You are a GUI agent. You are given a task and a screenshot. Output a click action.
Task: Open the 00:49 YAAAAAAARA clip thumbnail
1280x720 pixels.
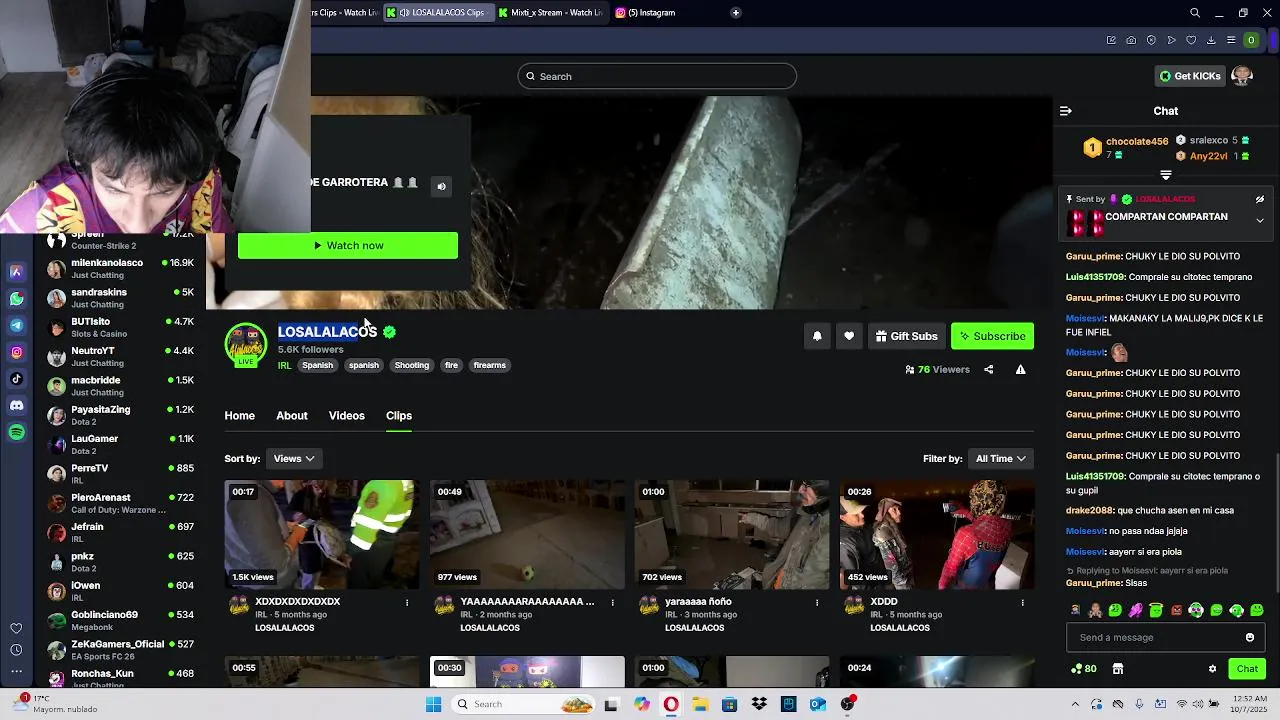[527, 535]
